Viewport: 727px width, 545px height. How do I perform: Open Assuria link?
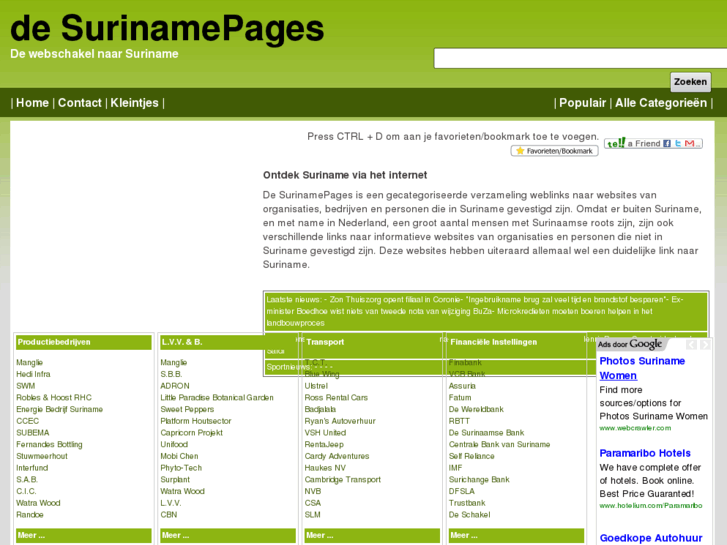[462, 386]
